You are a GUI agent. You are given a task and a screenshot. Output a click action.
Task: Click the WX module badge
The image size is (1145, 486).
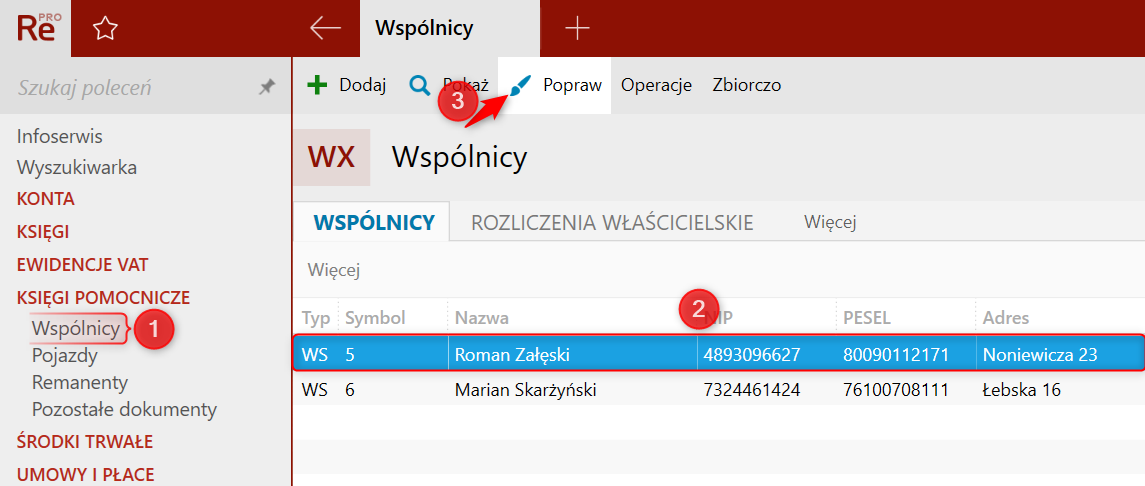tap(332, 157)
